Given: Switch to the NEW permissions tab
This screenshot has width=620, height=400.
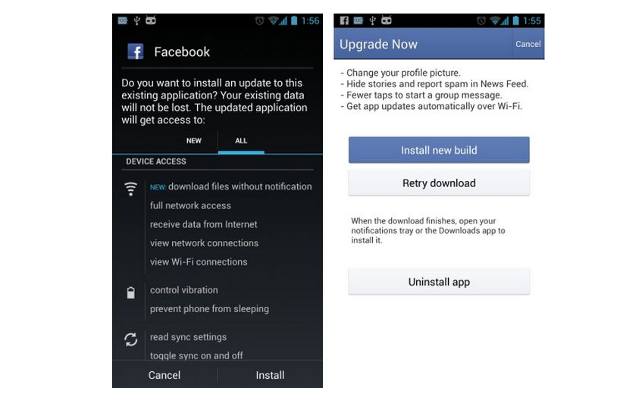Looking at the screenshot, I should pyautogui.click(x=194, y=141).
